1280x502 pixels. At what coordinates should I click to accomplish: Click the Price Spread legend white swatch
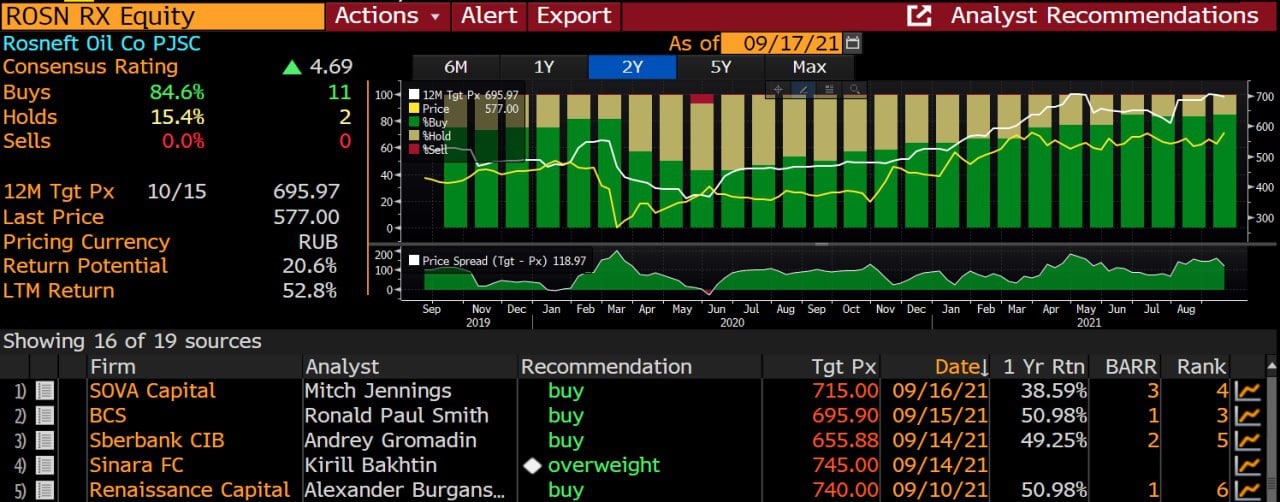(414, 261)
